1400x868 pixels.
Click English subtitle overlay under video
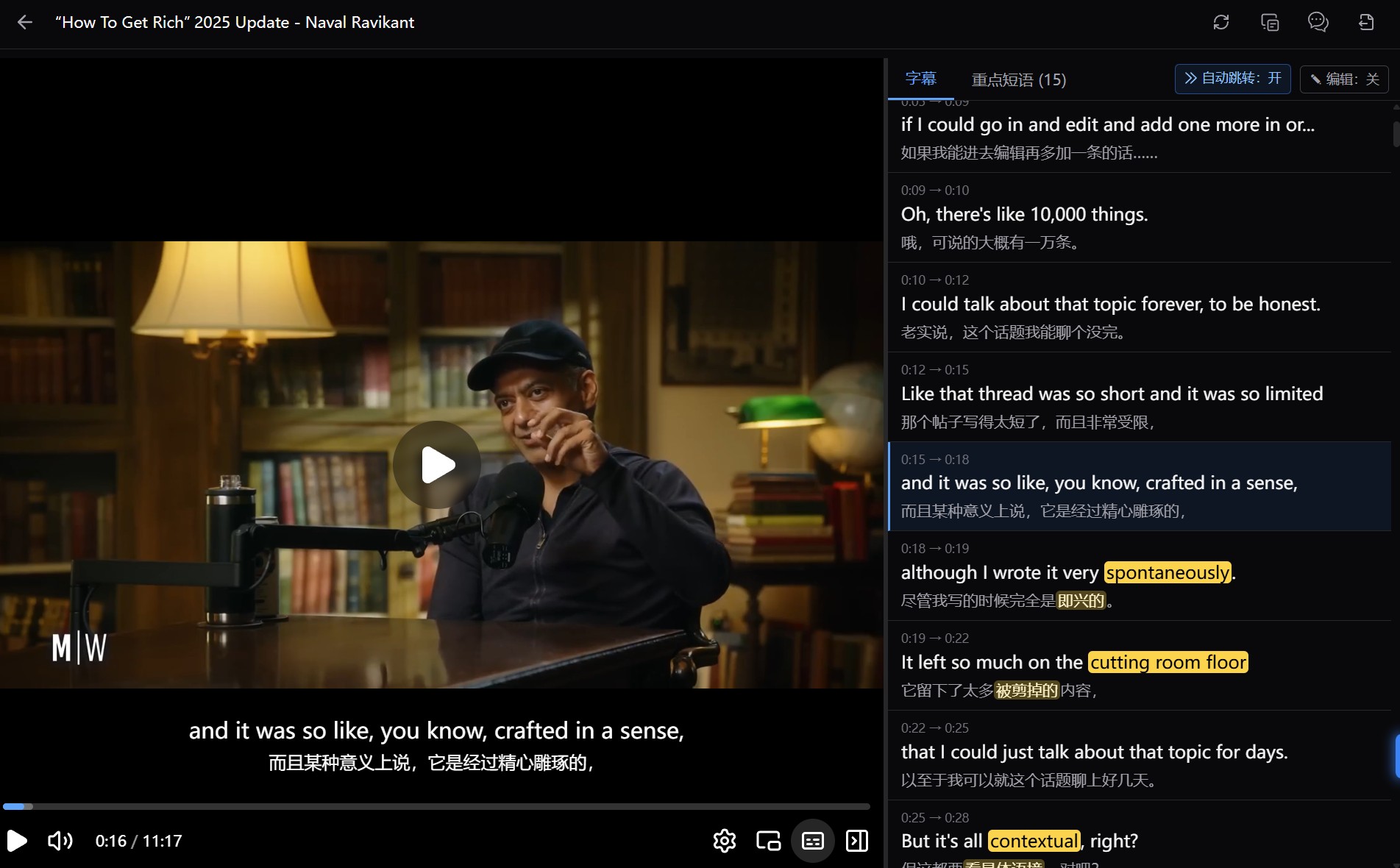(436, 730)
